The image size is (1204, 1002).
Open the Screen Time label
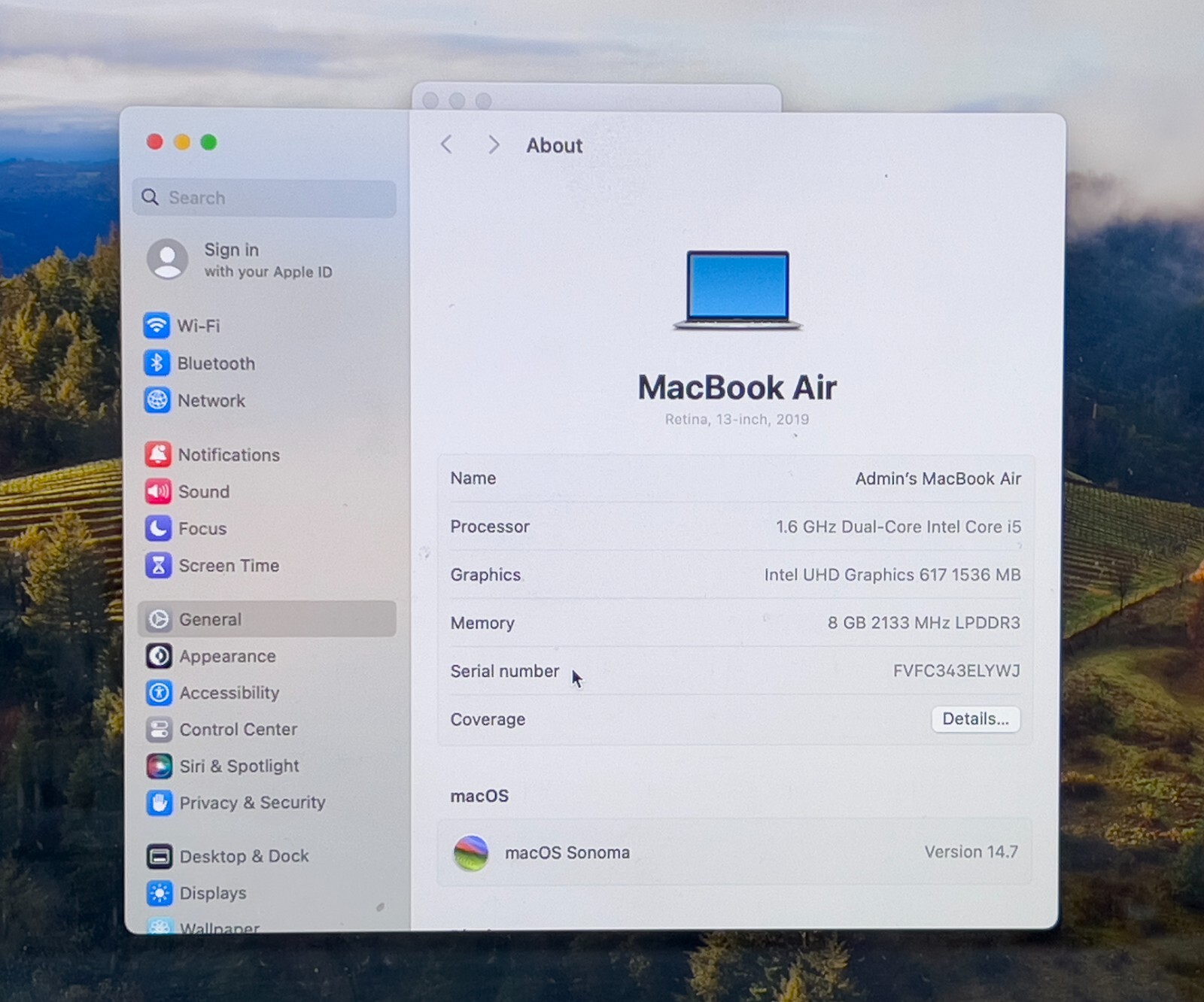(229, 566)
